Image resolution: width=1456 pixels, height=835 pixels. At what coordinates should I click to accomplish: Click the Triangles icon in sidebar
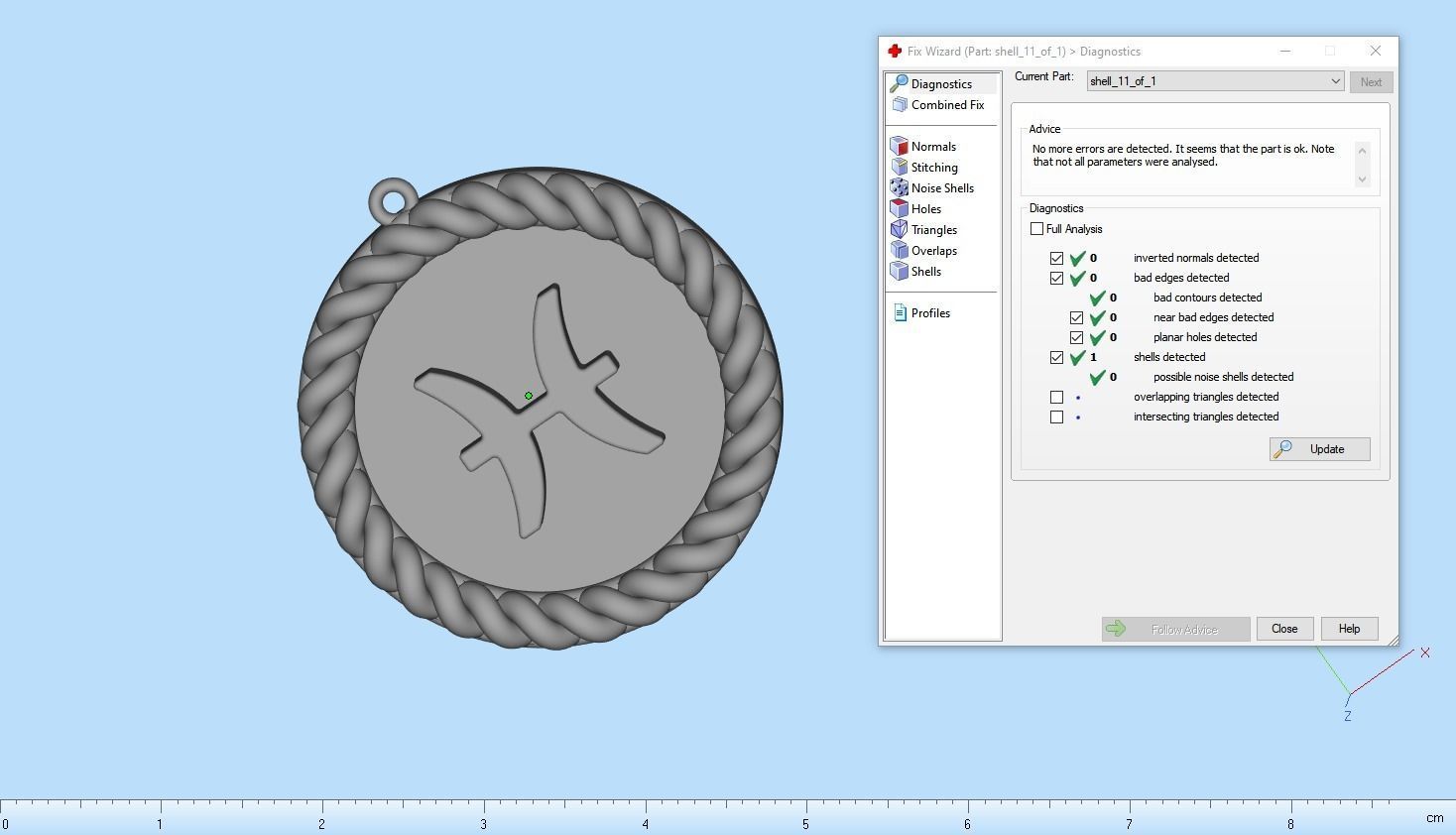point(899,230)
